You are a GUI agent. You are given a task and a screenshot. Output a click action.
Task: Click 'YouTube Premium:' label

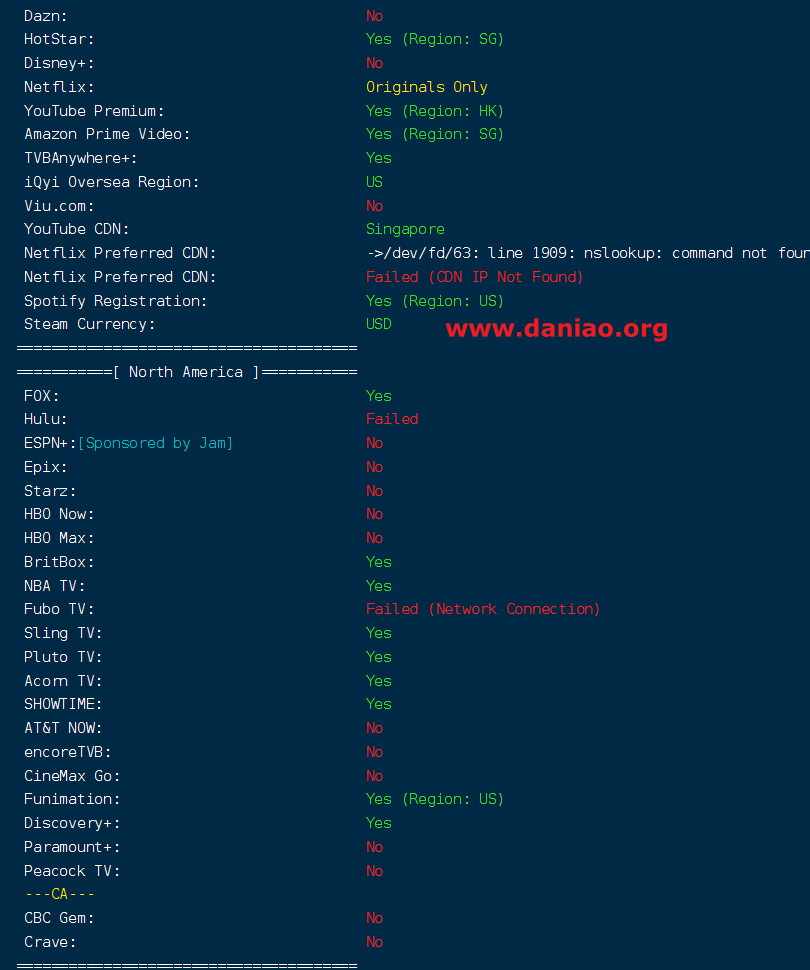pos(94,111)
